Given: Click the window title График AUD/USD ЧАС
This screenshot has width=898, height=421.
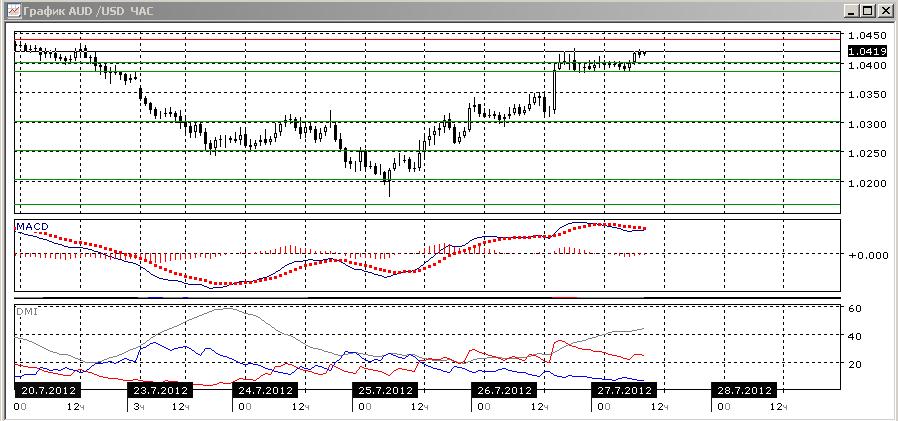Looking at the screenshot, I should [88, 10].
